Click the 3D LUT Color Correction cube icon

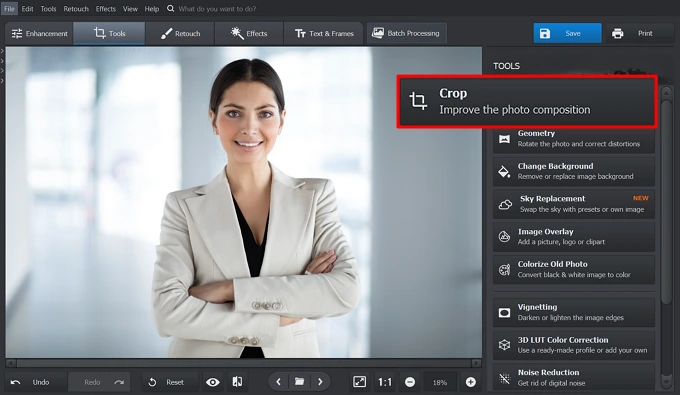pyautogui.click(x=504, y=345)
